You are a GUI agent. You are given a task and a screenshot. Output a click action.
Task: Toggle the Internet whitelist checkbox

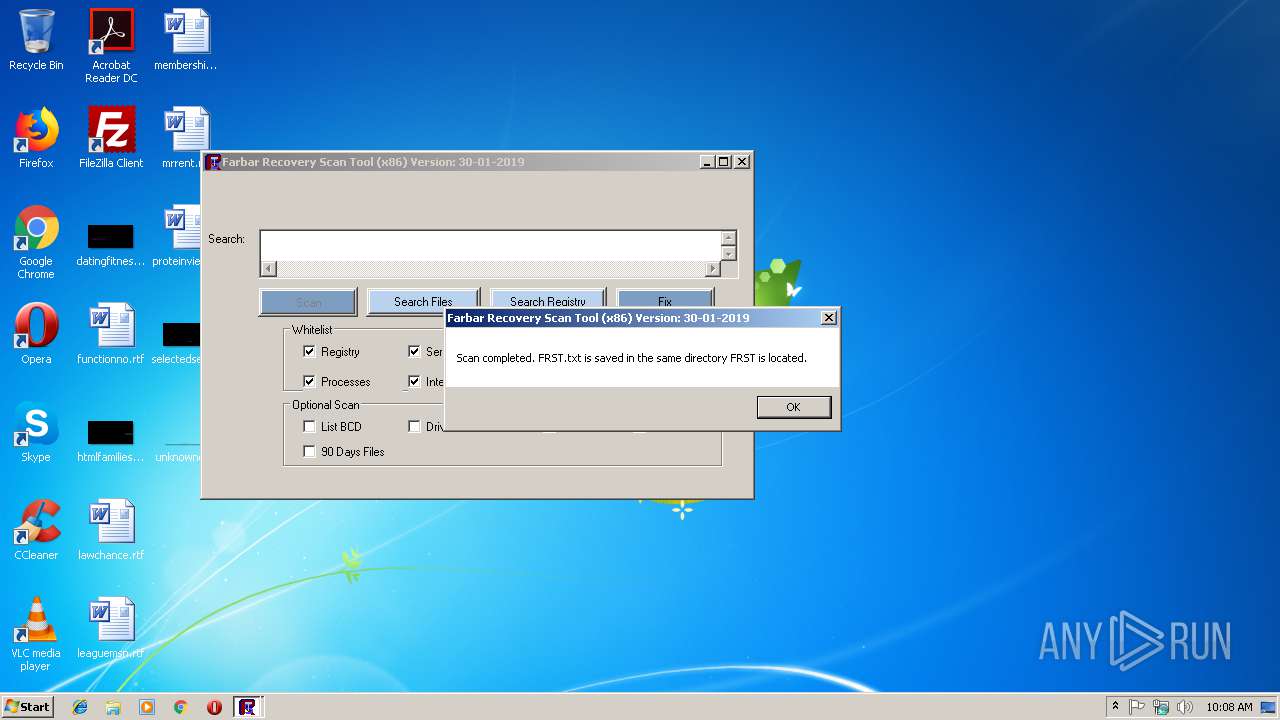tap(414, 382)
